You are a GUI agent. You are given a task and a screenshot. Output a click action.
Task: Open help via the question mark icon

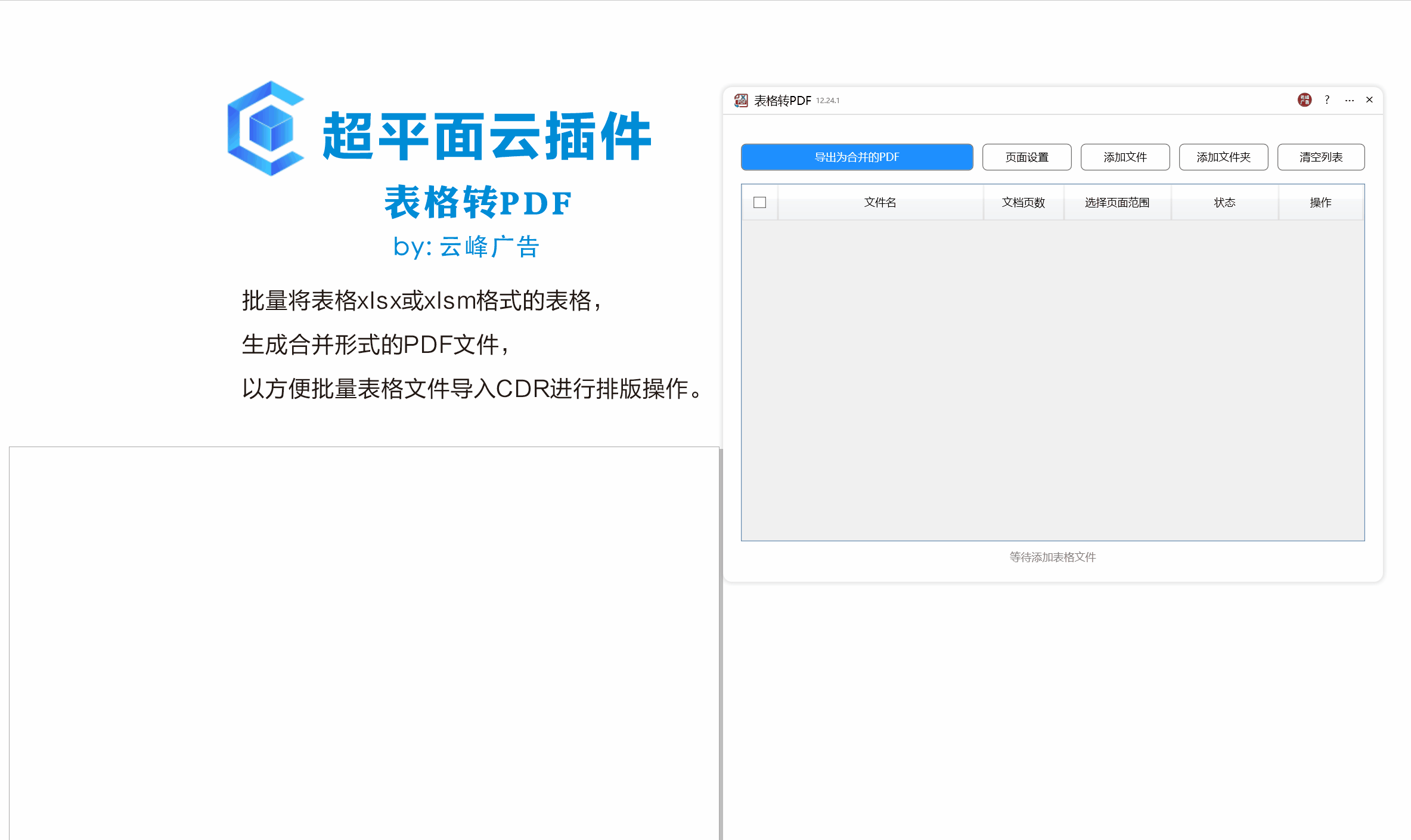1327,100
